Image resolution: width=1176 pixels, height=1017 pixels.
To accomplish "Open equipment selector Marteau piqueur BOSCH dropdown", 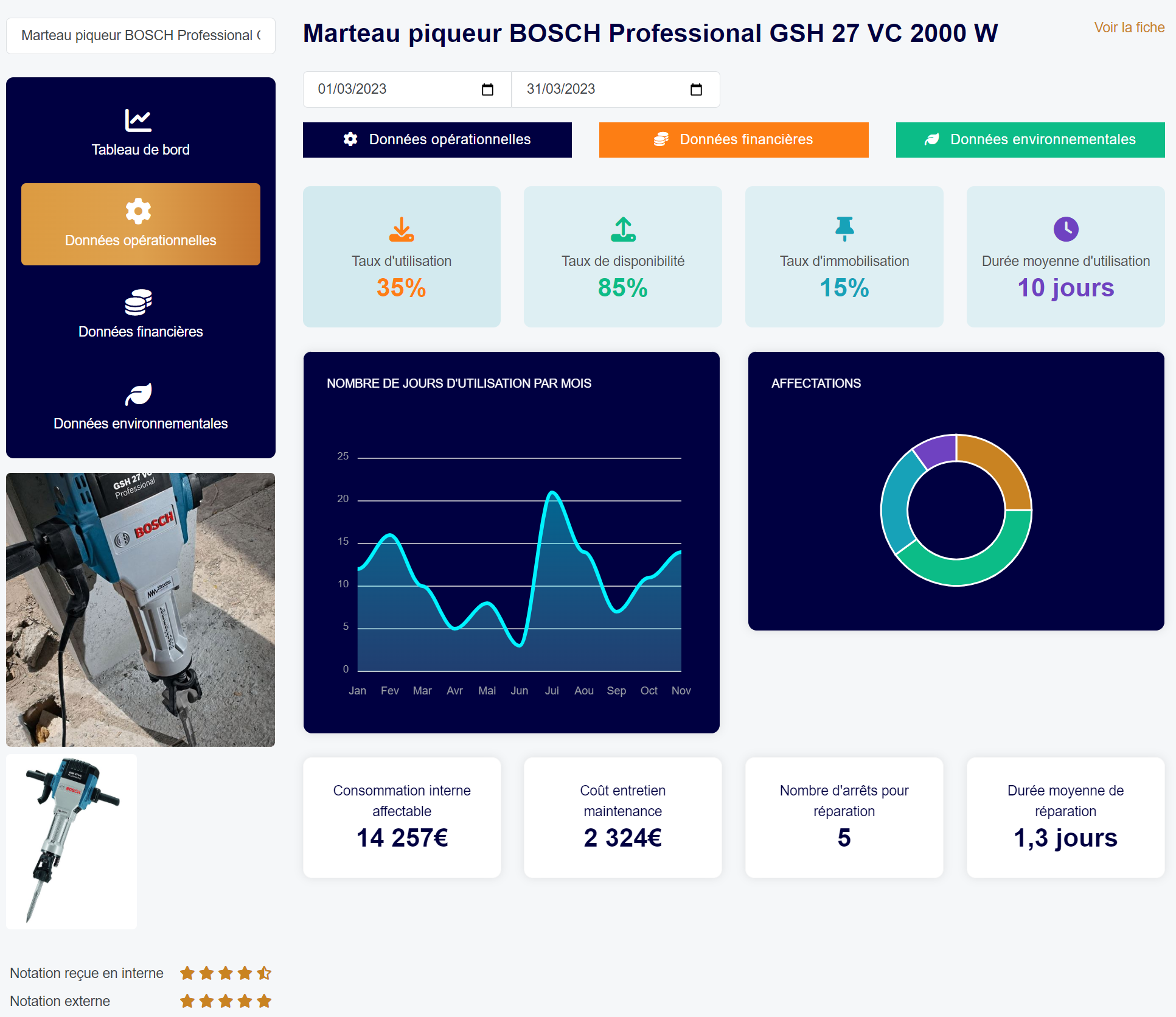I will tap(141, 36).
